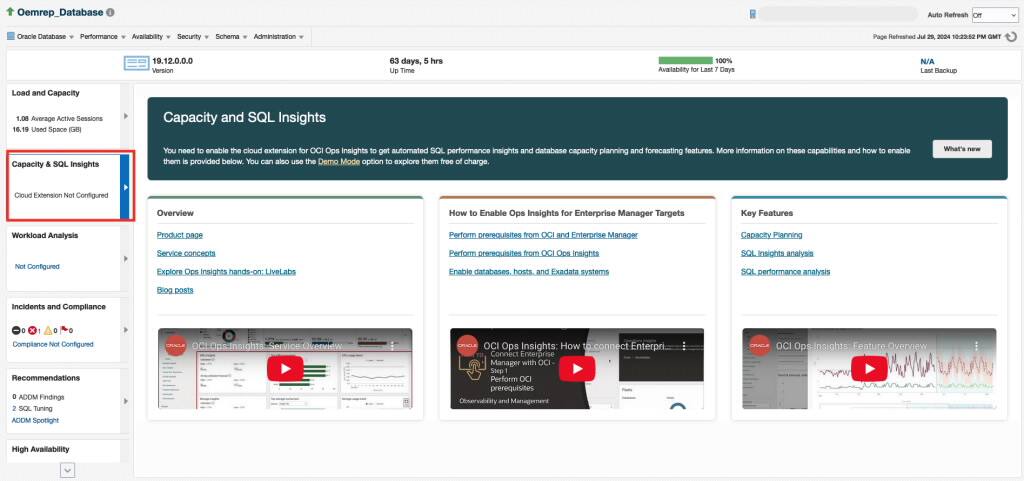
Task: Click the Oemrep_Database title
Action: click(60, 12)
